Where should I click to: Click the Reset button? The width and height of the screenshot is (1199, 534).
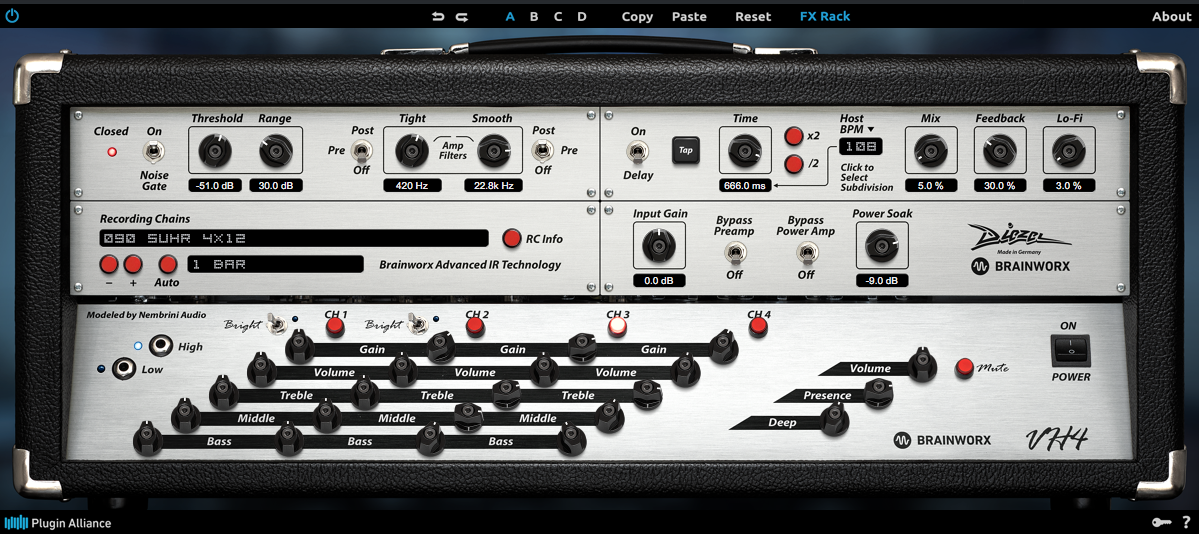753,16
